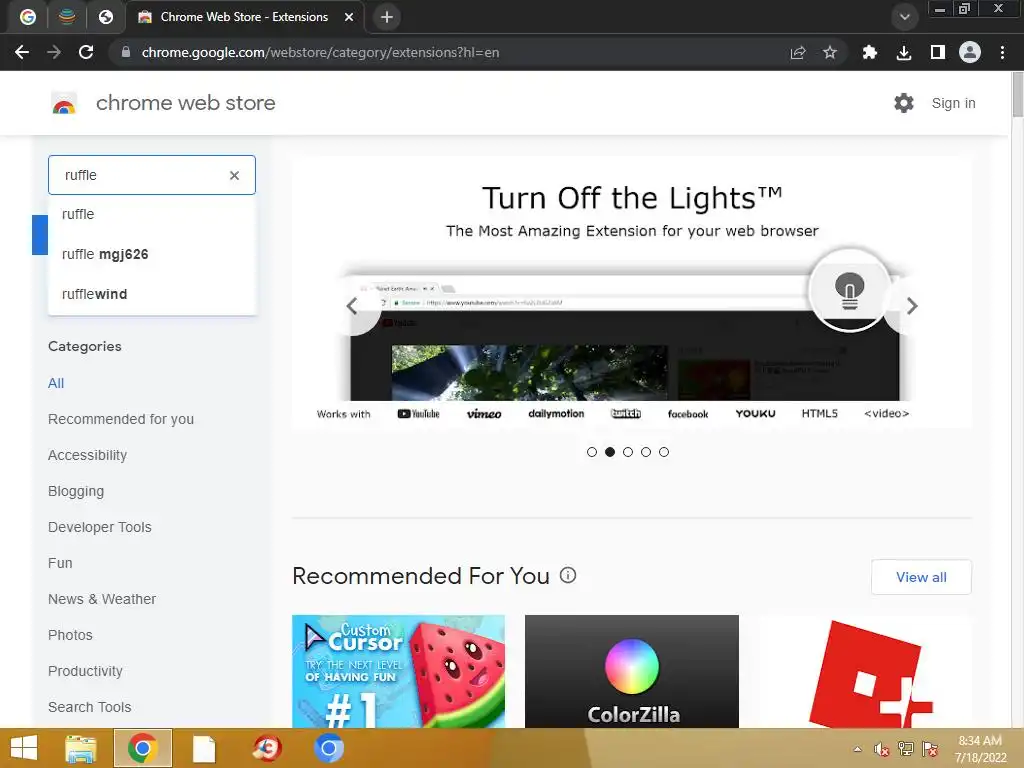Open the Custom Cursor extension card

pos(398,671)
